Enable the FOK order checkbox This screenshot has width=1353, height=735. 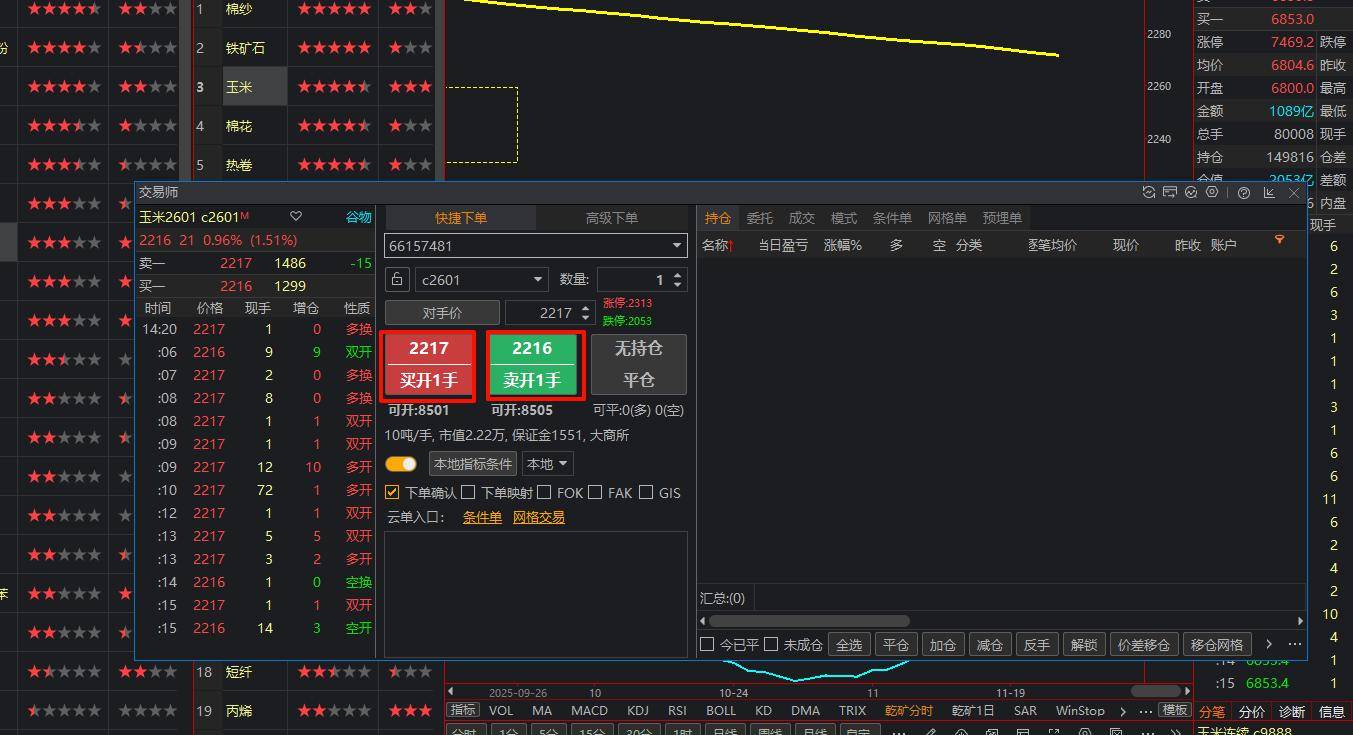(544, 492)
